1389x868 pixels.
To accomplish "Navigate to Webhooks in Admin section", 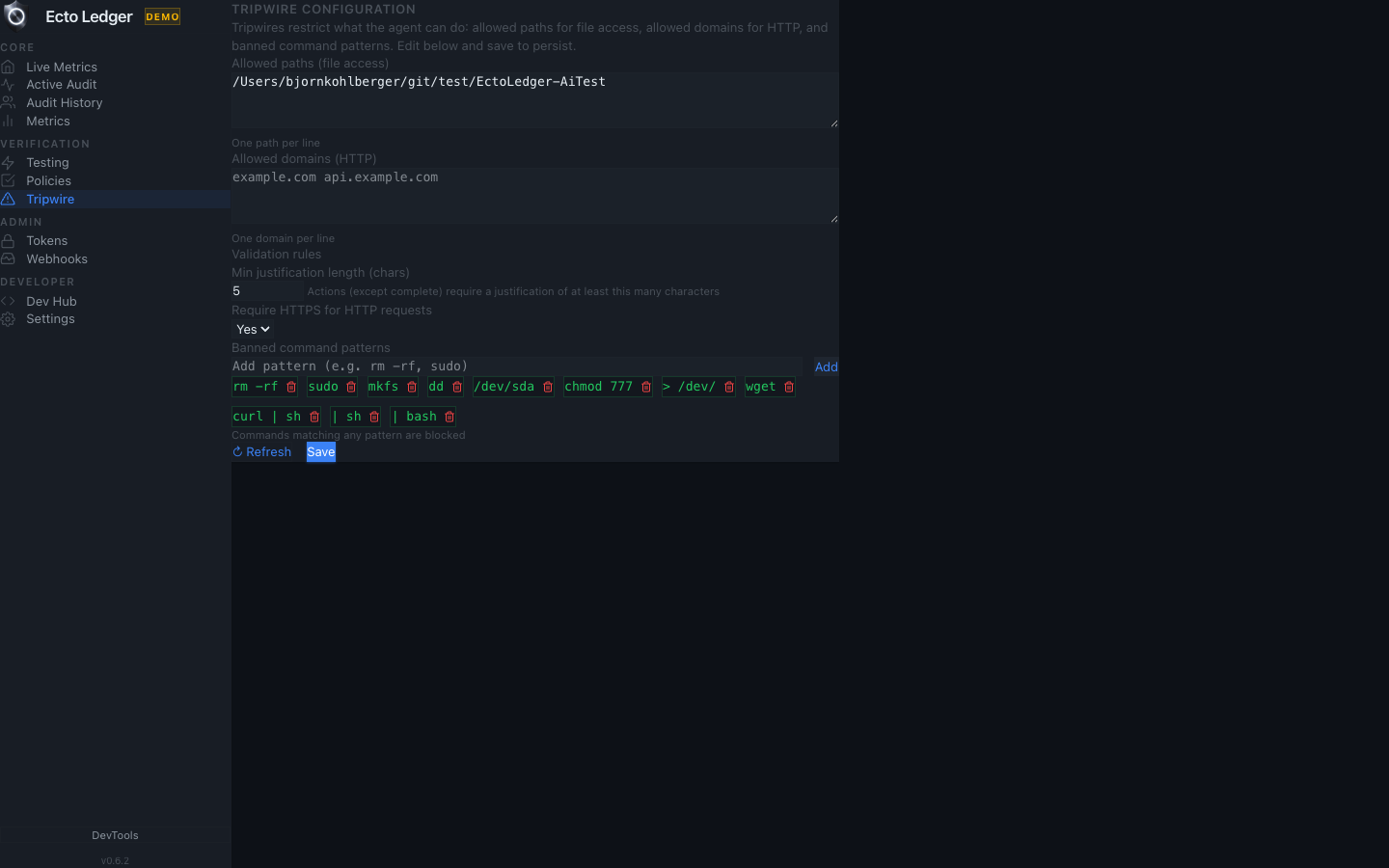I will (x=57, y=258).
